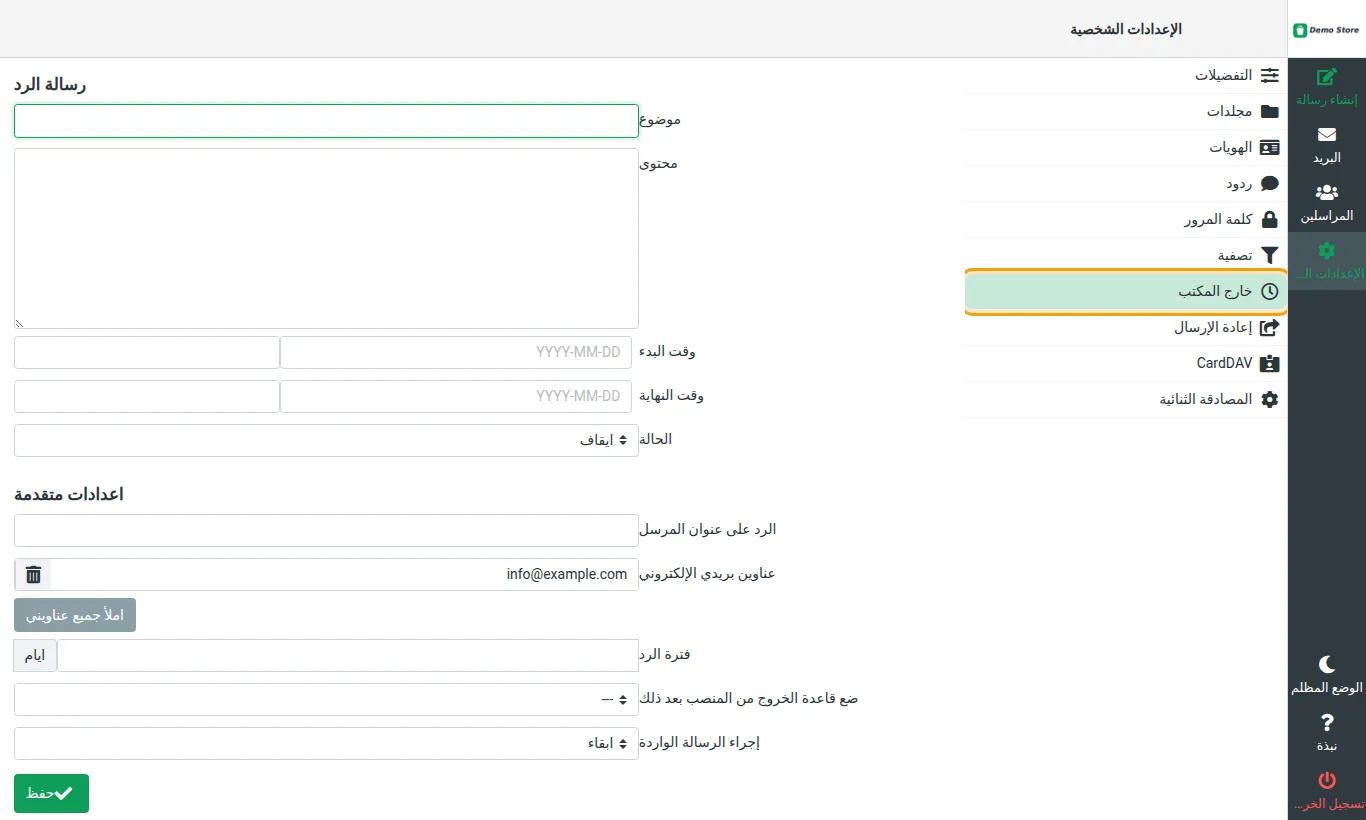Select the إعادة الإرسال settings section
This screenshot has width=1366, height=820.
[1125, 328]
